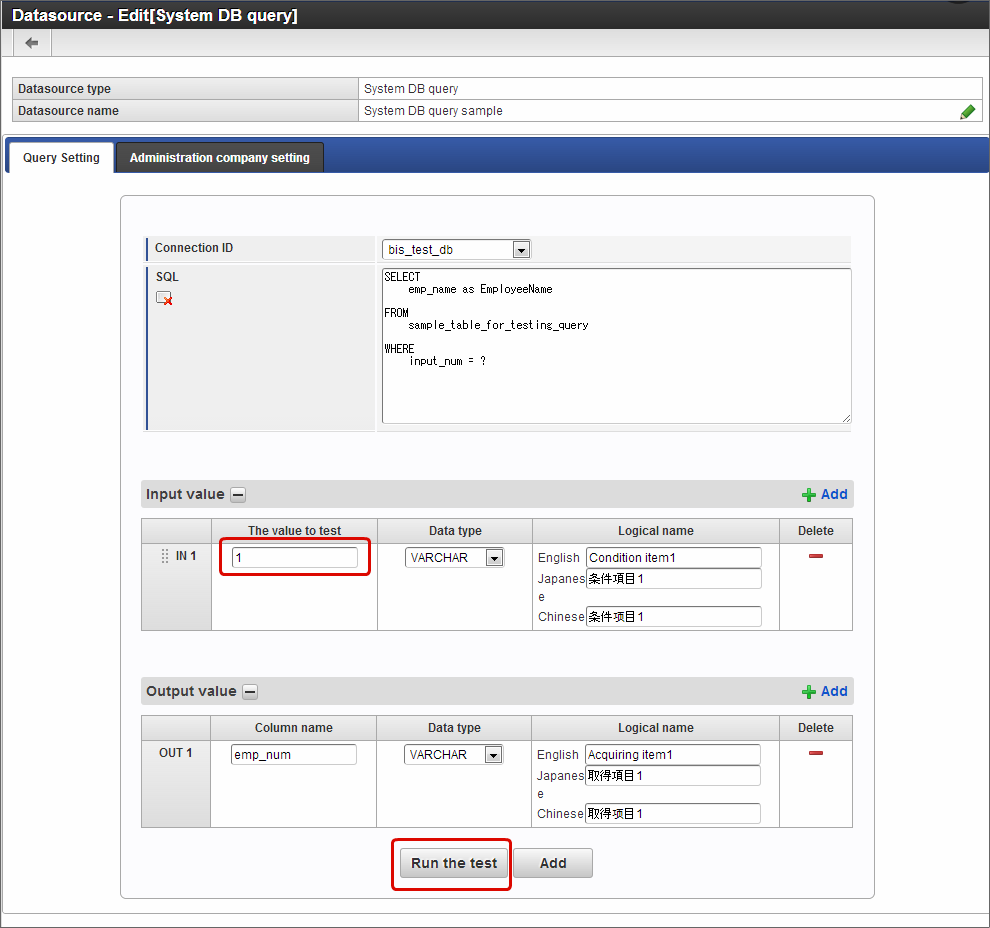
Task: Click the OUT 1 row label
Action: click(x=176, y=753)
